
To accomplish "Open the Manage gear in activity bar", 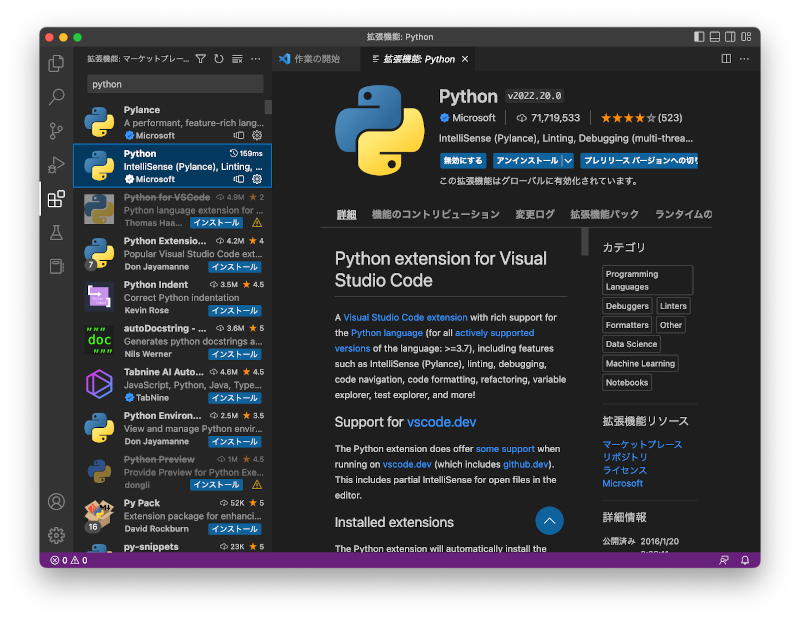I will pos(56,535).
